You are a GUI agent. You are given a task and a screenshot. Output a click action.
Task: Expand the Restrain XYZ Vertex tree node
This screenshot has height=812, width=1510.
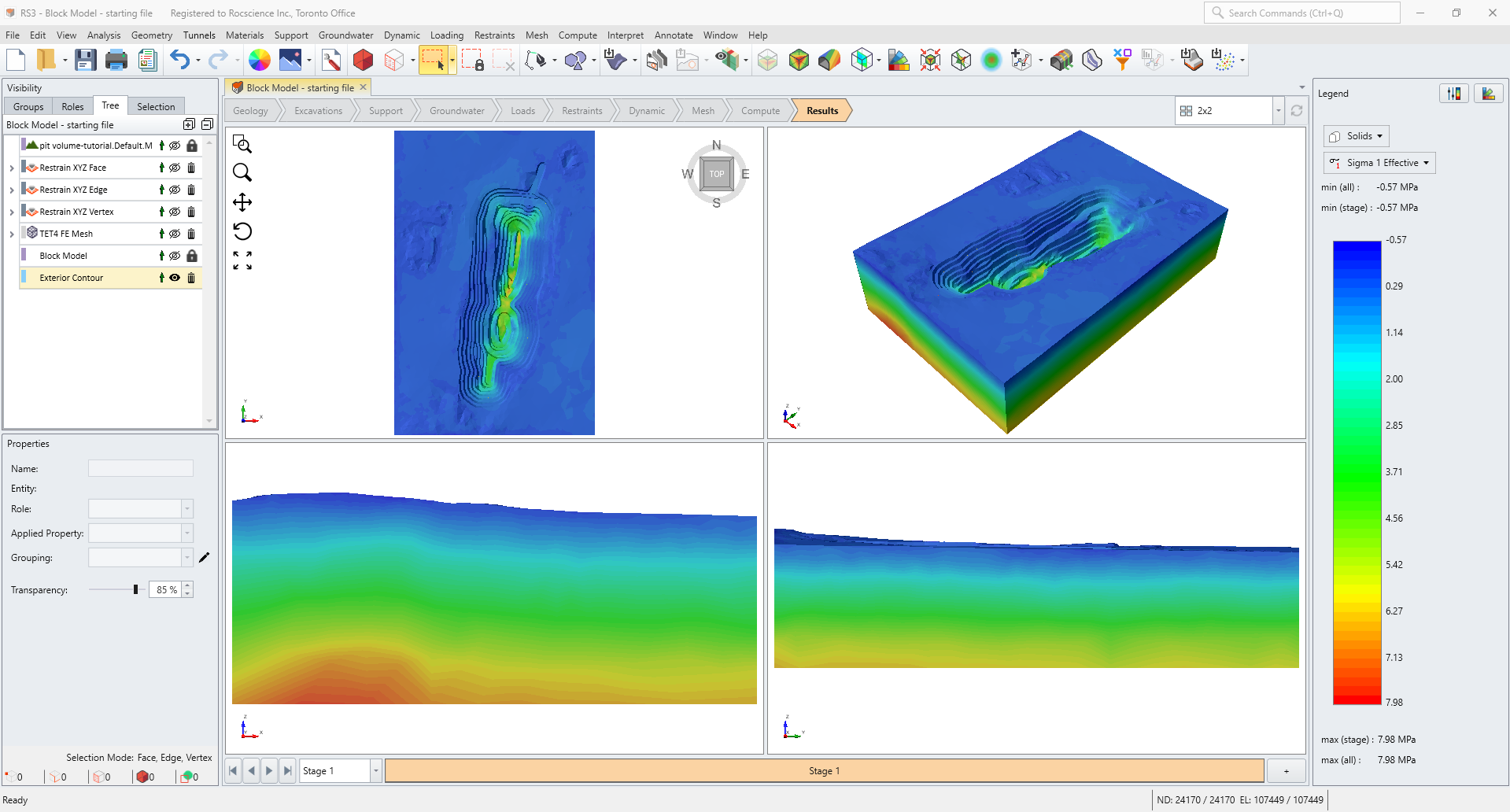coord(12,212)
